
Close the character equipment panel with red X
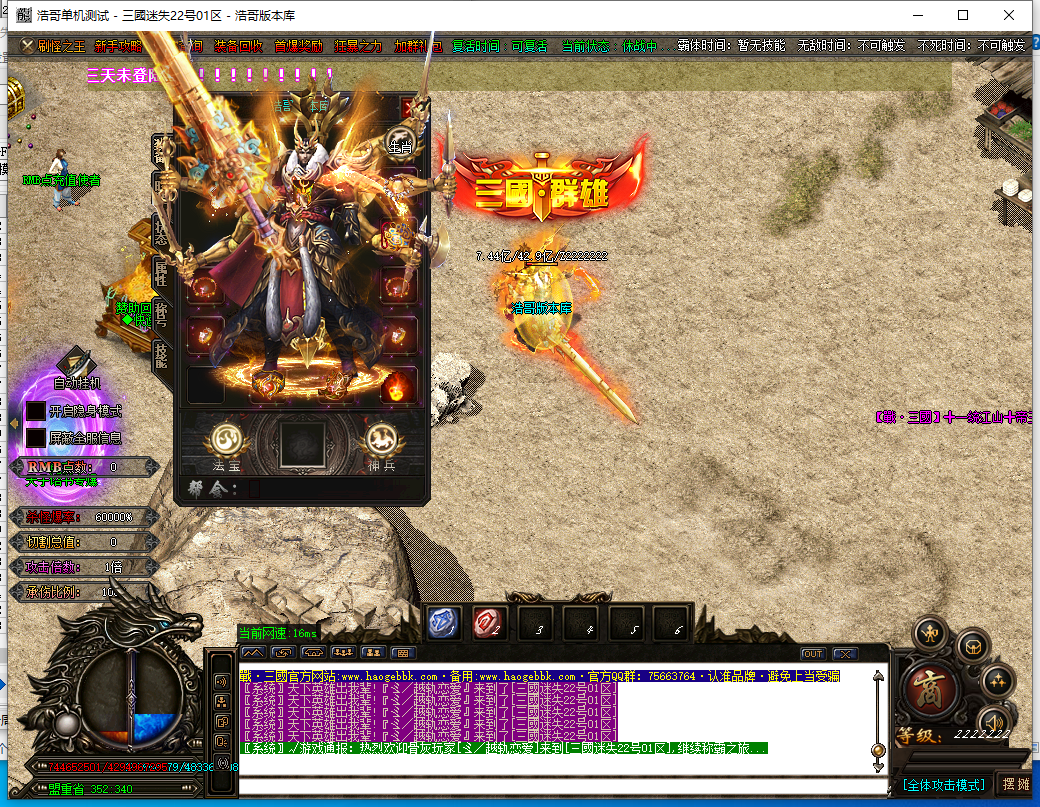coord(409,107)
